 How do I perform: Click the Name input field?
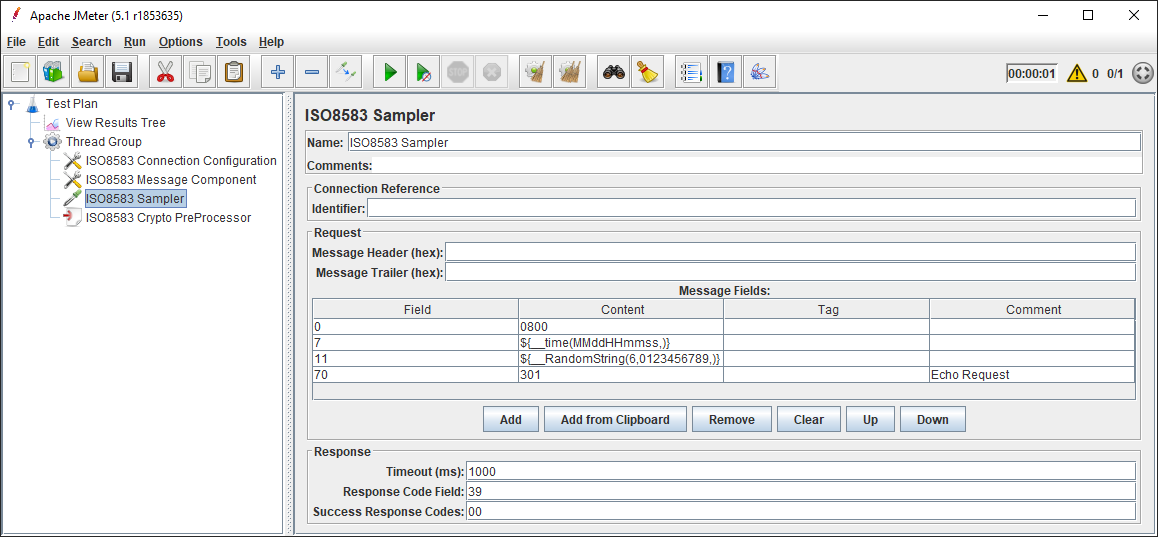(744, 143)
